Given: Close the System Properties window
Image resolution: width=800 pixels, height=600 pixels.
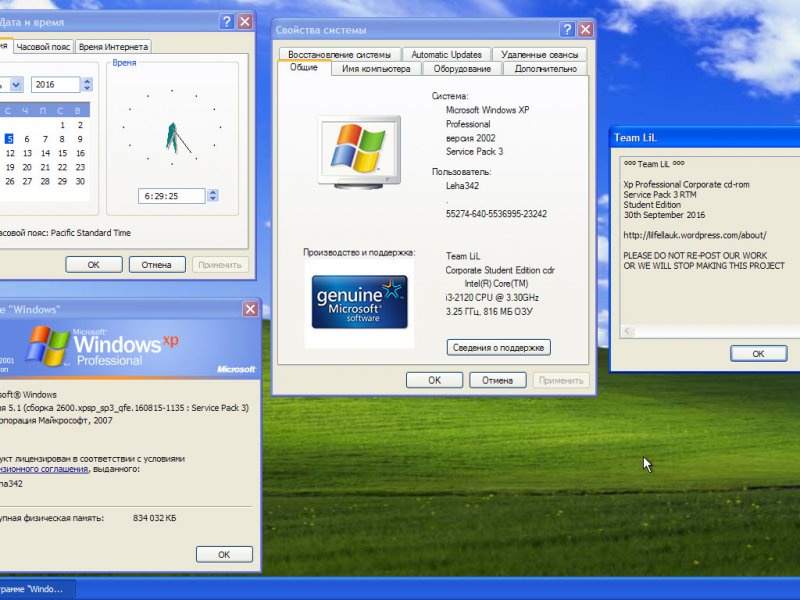Looking at the screenshot, I should pyautogui.click(x=585, y=29).
